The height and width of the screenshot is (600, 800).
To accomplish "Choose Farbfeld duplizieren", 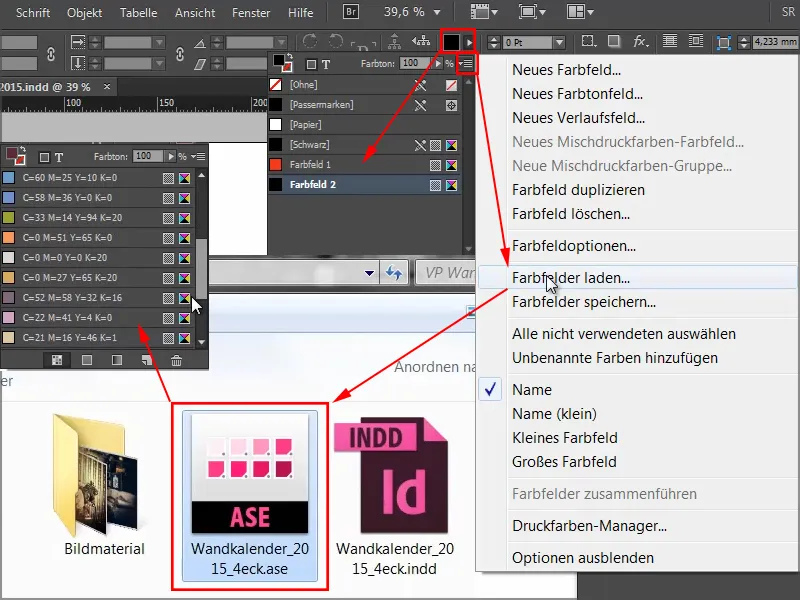I will tap(578, 190).
